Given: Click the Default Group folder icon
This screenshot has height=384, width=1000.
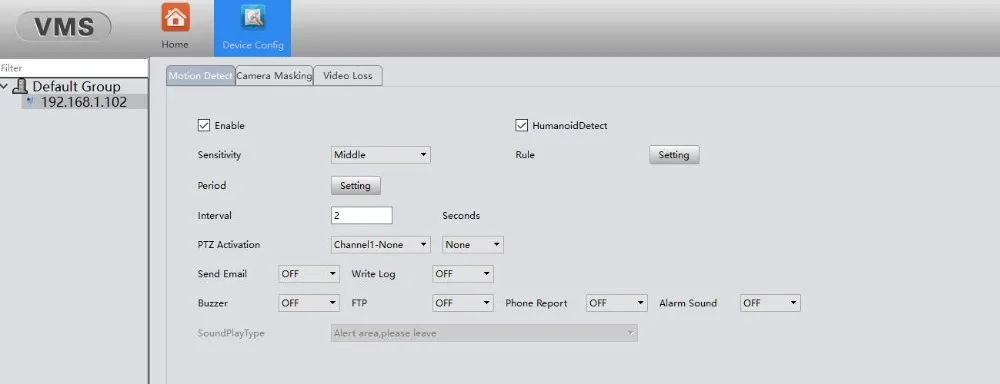Looking at the screenshot, I should tap(21, 86).
